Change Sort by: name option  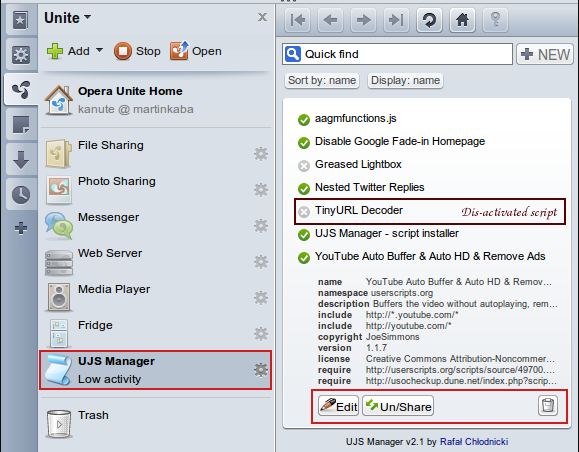point(322,81)
